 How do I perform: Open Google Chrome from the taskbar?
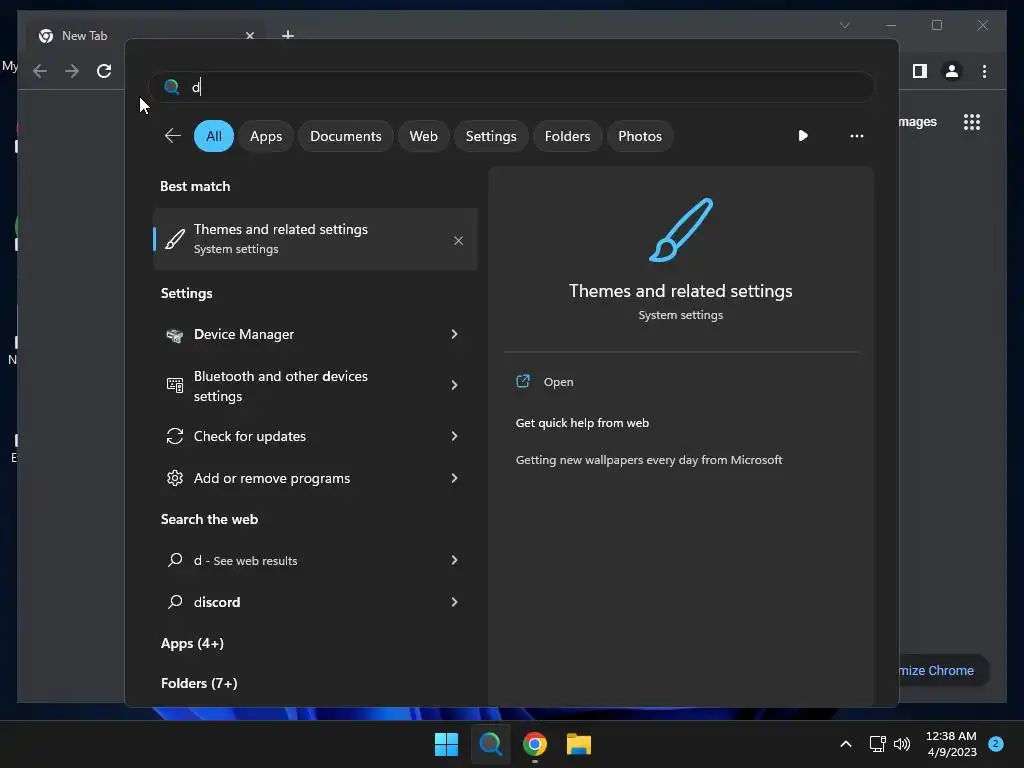click(535, 744)
